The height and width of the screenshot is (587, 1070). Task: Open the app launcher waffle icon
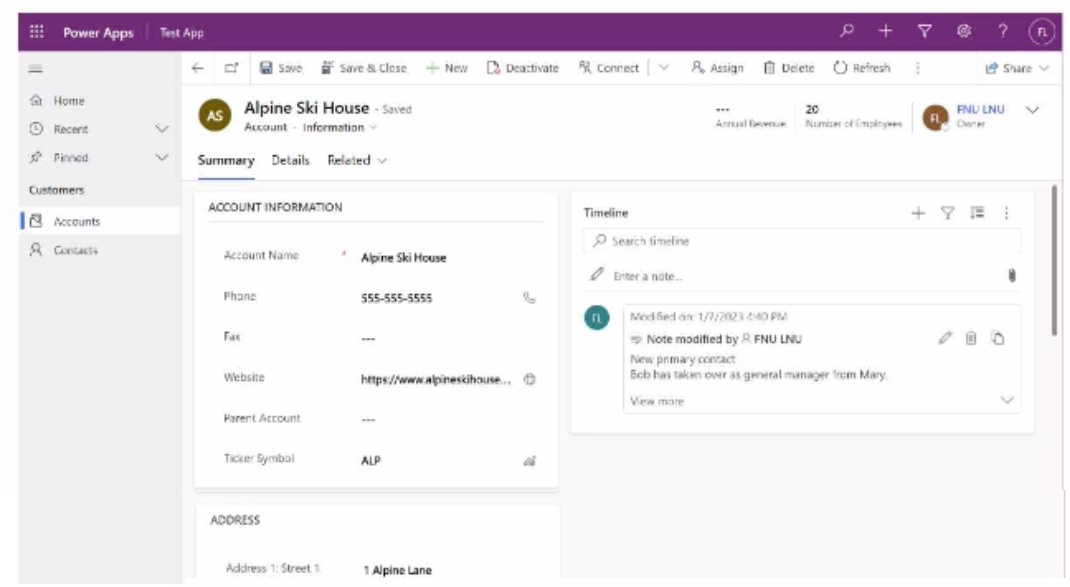point(37,32)
